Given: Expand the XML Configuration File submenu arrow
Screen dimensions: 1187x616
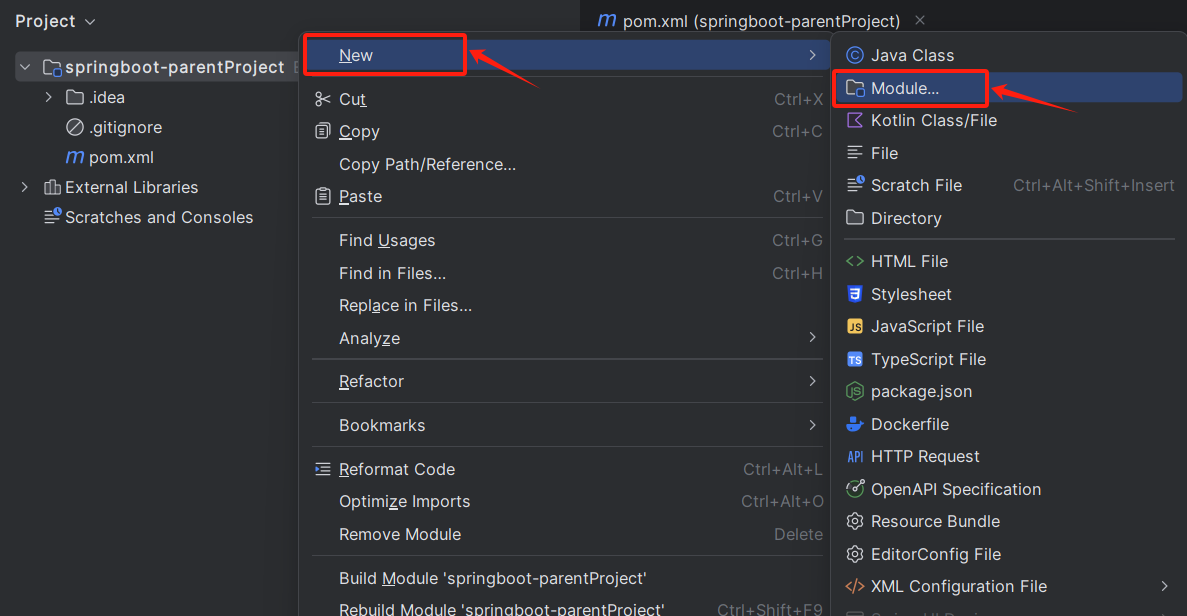Looking at the screenshot, I should click(1165, 586).
